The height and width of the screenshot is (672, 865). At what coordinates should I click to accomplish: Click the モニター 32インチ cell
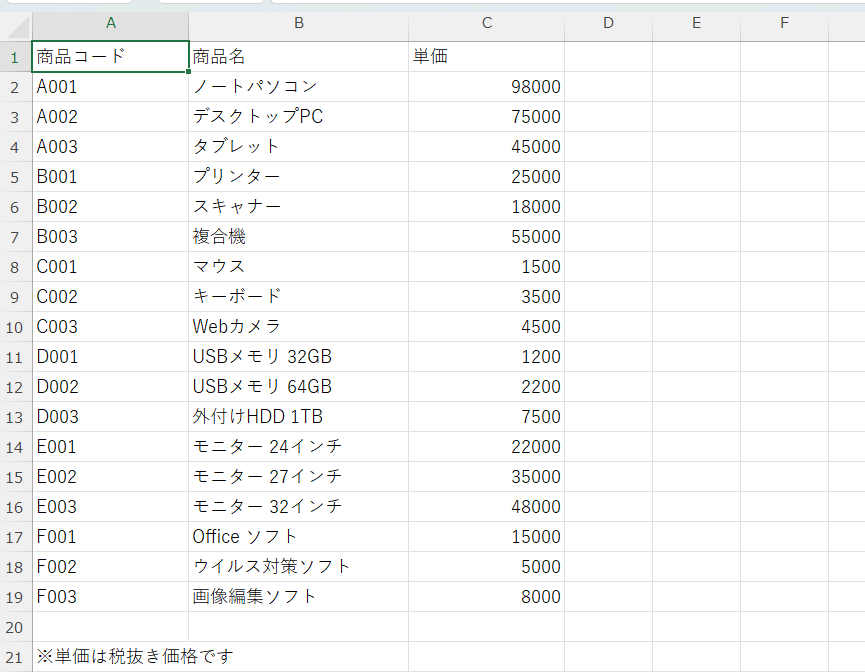coord(298,506)
